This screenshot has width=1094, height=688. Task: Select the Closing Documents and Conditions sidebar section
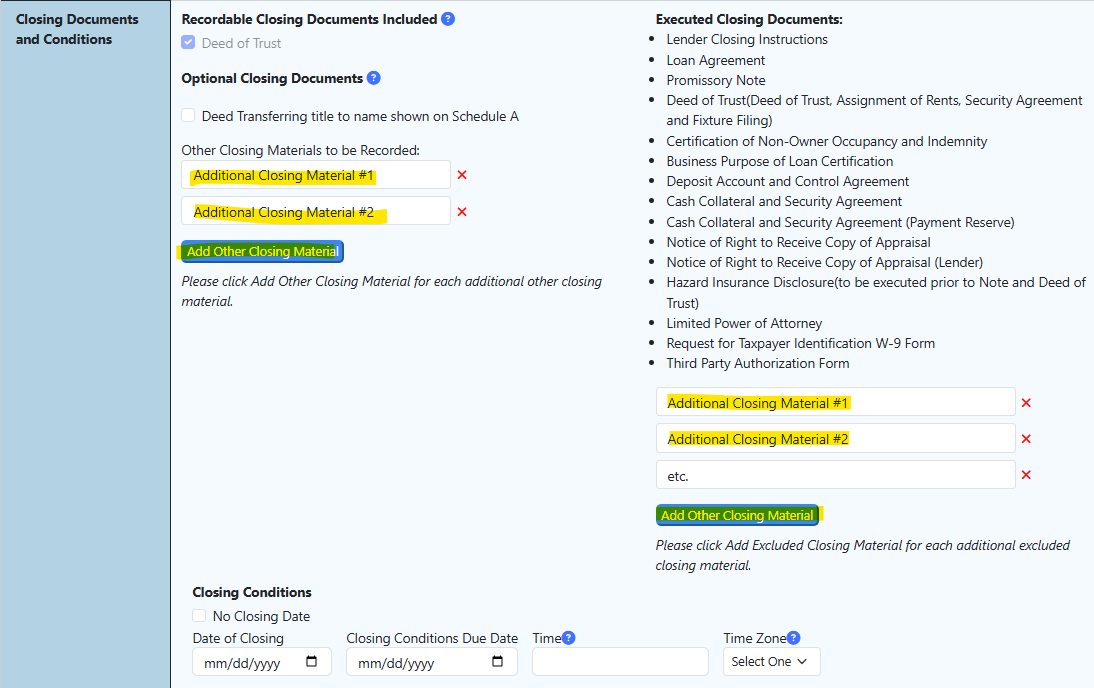(77, 30)
